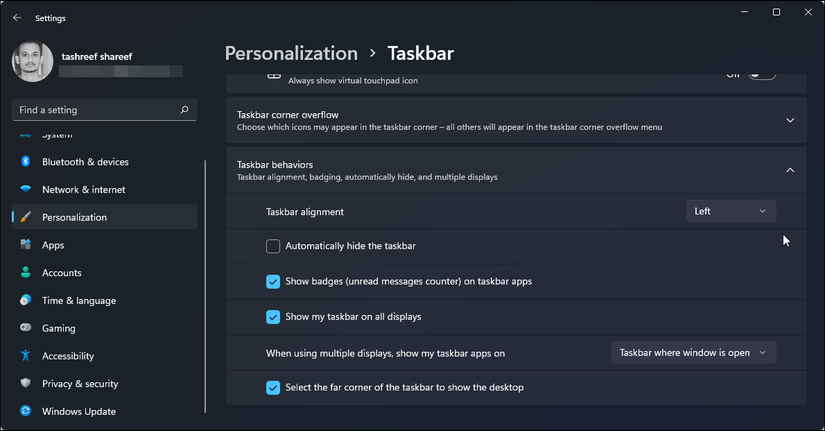Open Accessibility settings in sidebar
Viewport: 825px width, 431px height.
[68, 356]
